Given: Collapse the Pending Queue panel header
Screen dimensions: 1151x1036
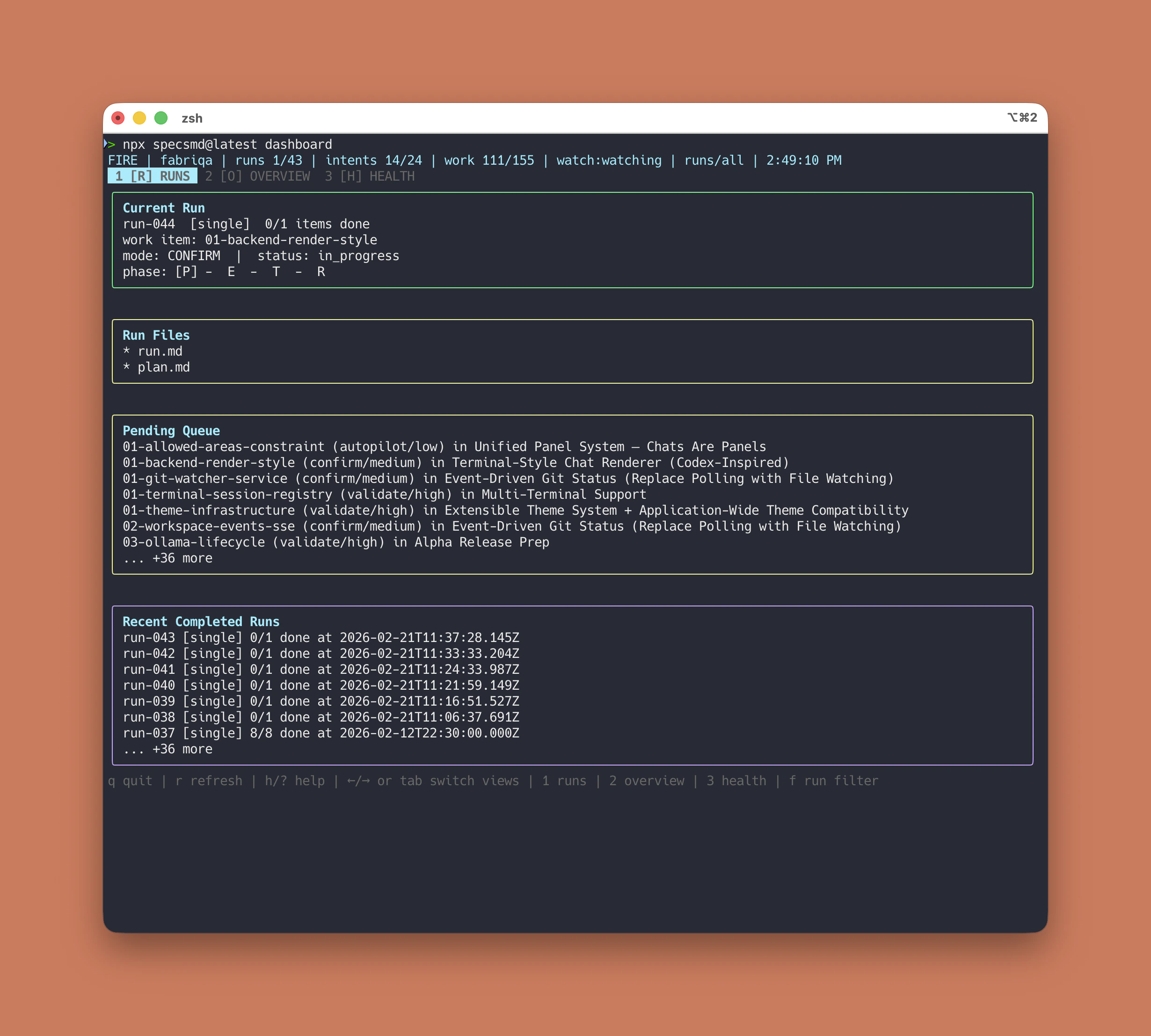Looking at the screenshot, I should [171, 430].
